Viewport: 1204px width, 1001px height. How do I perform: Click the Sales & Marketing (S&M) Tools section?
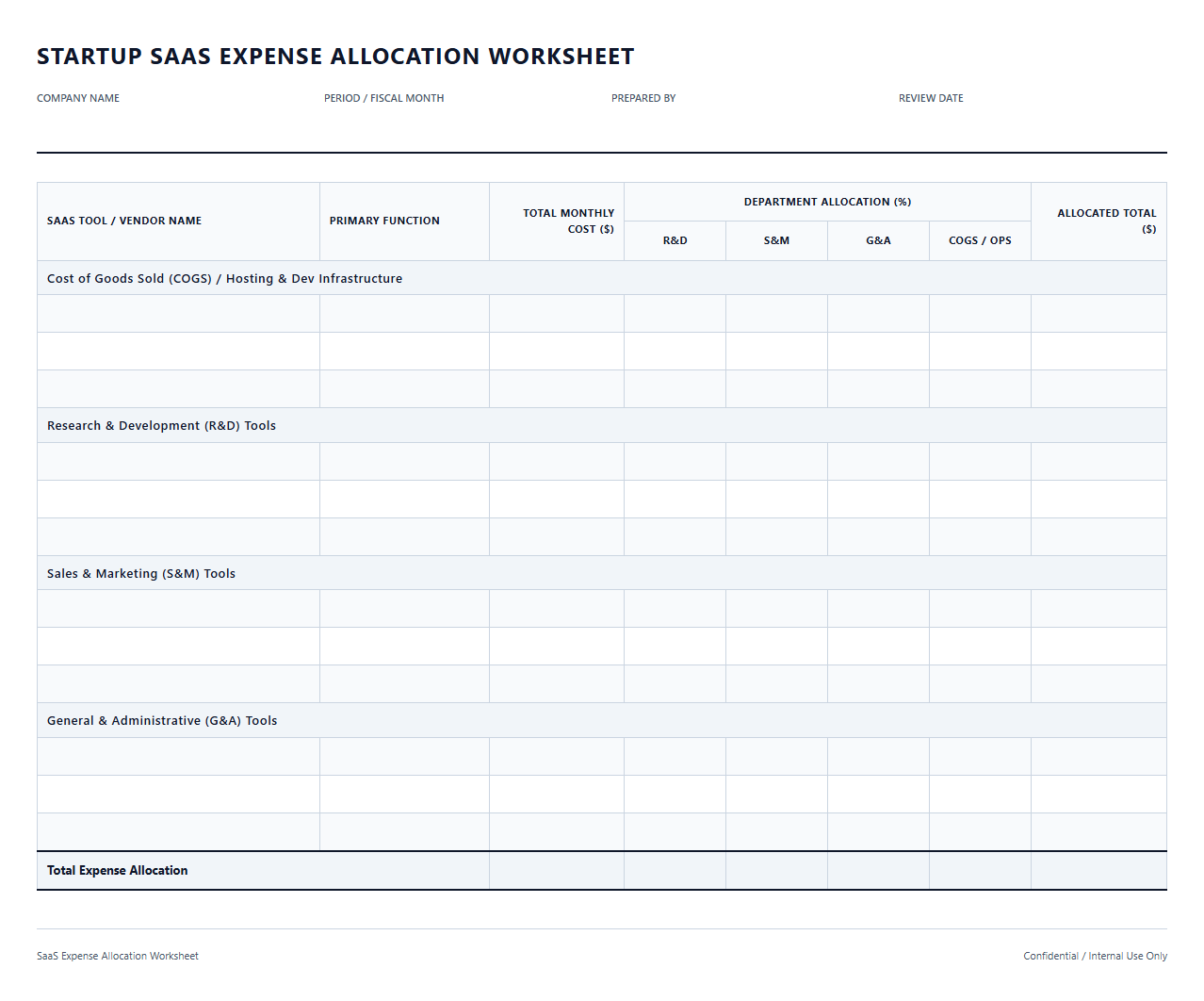[x=602, y=573]
